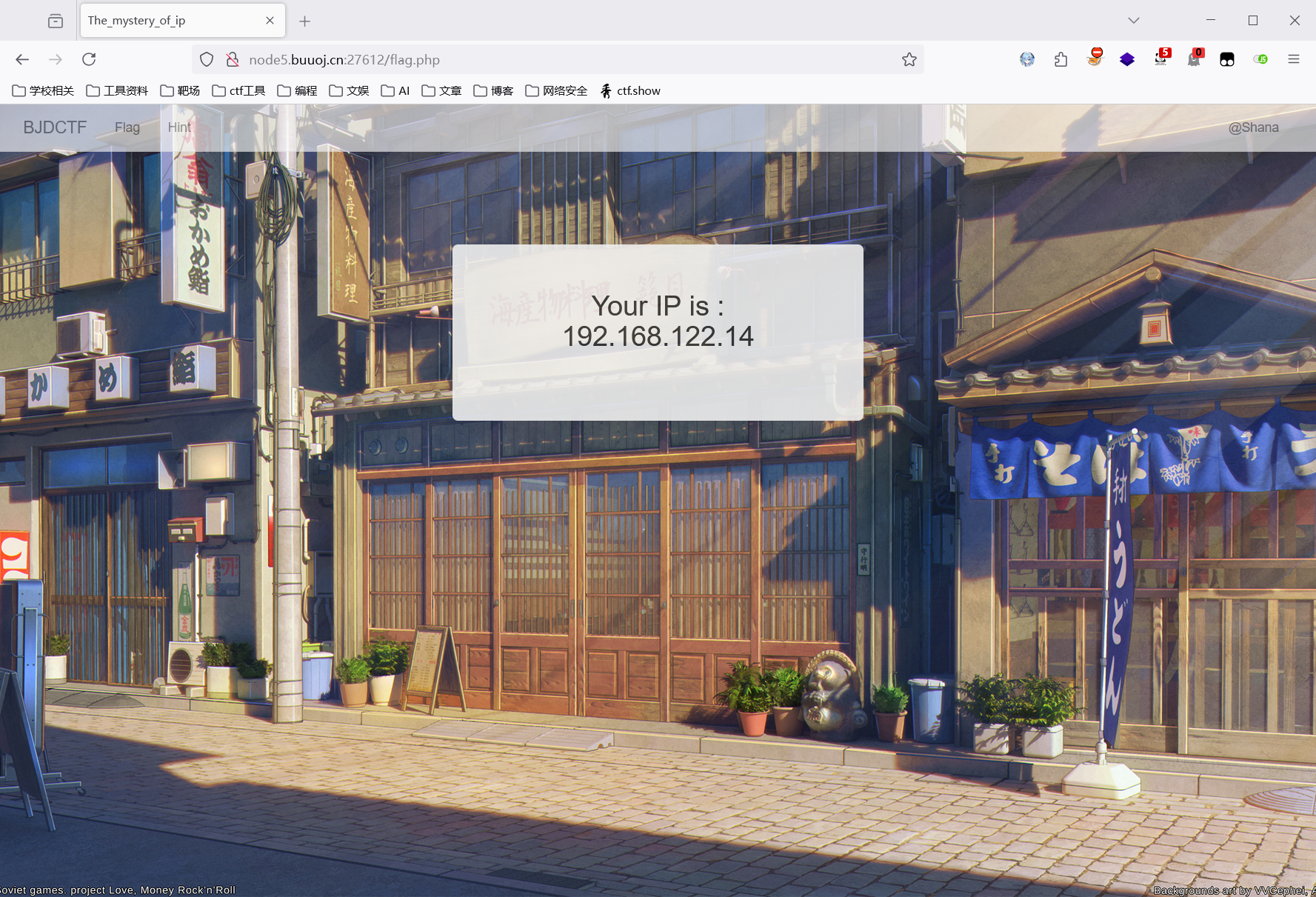The image size is (1316, 897).
Task: Open the Hint navigation item
Action: [179, 127]
